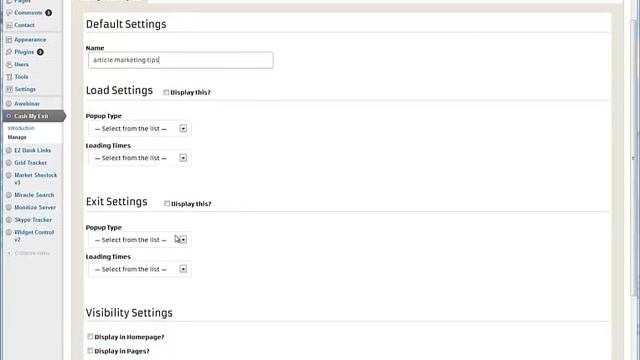640x360 pixels.
Task: Open the Cash My Exit menu entry
Action: pos(31,116)
